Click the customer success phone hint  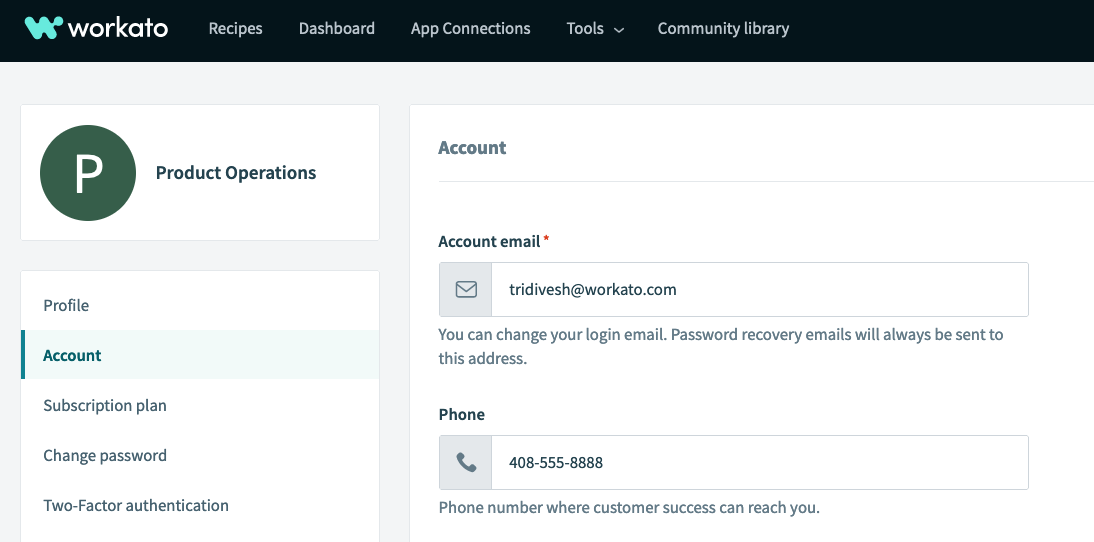(629, 508)
